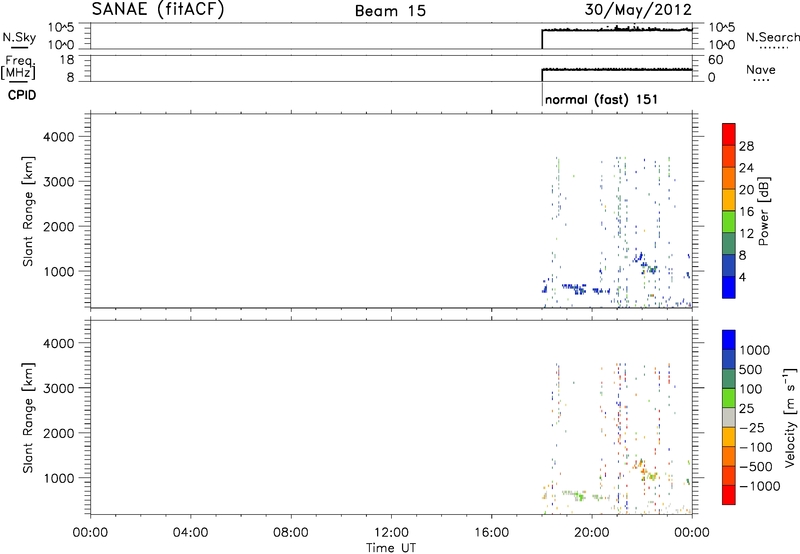Pick the red top segment of power colorbar
800x554 pixels.
pyautogui.click(x=729, y=135)
